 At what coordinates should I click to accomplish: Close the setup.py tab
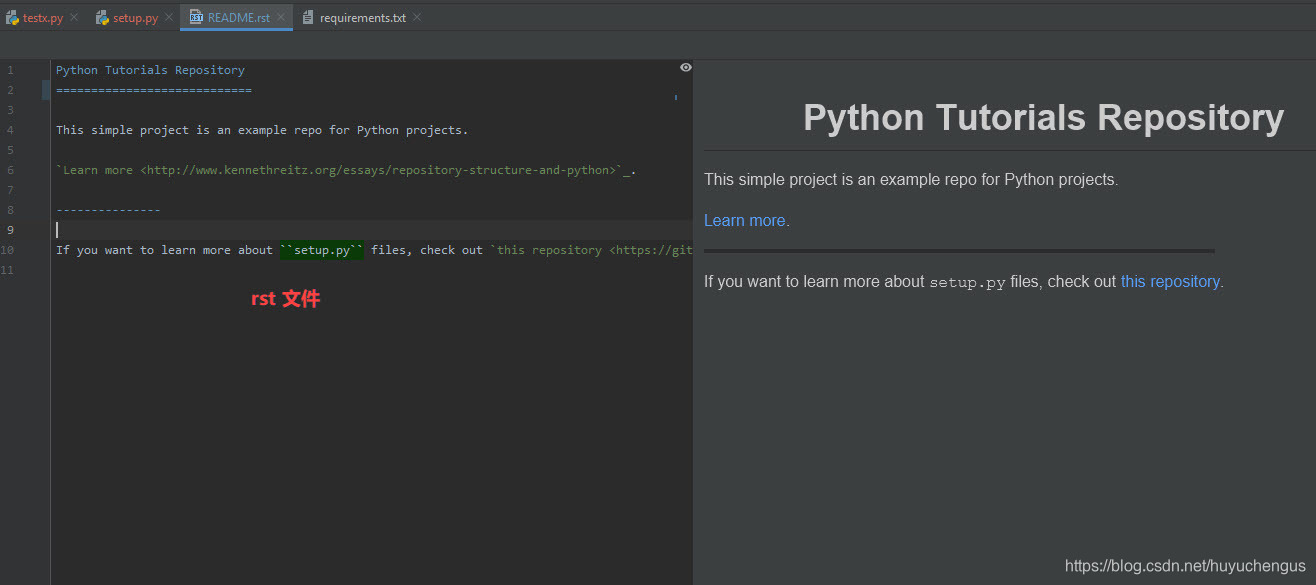click(x=167, y=16)
